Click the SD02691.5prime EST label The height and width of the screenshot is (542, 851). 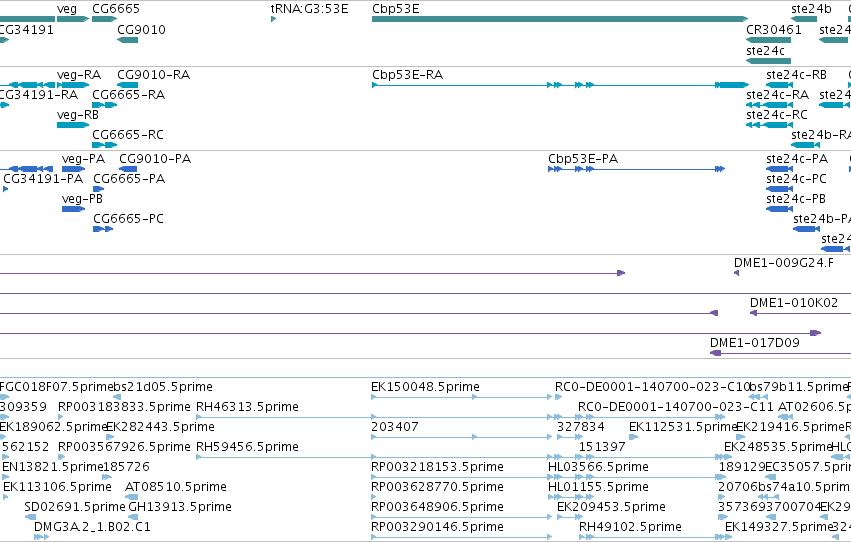[75, 506]
